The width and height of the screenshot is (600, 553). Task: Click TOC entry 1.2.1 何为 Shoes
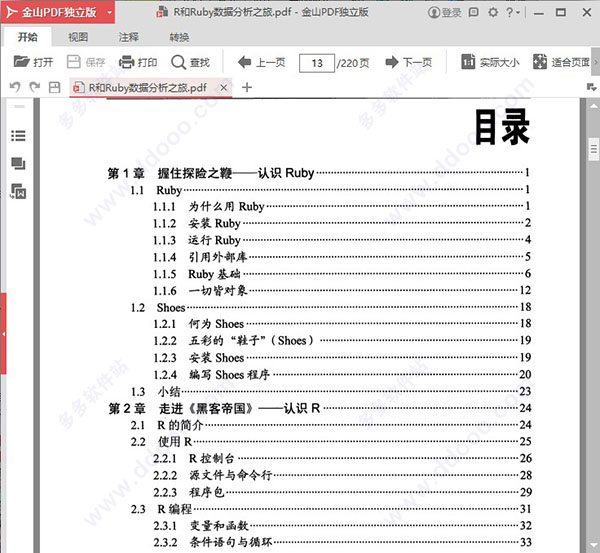[x=341, y=324]
